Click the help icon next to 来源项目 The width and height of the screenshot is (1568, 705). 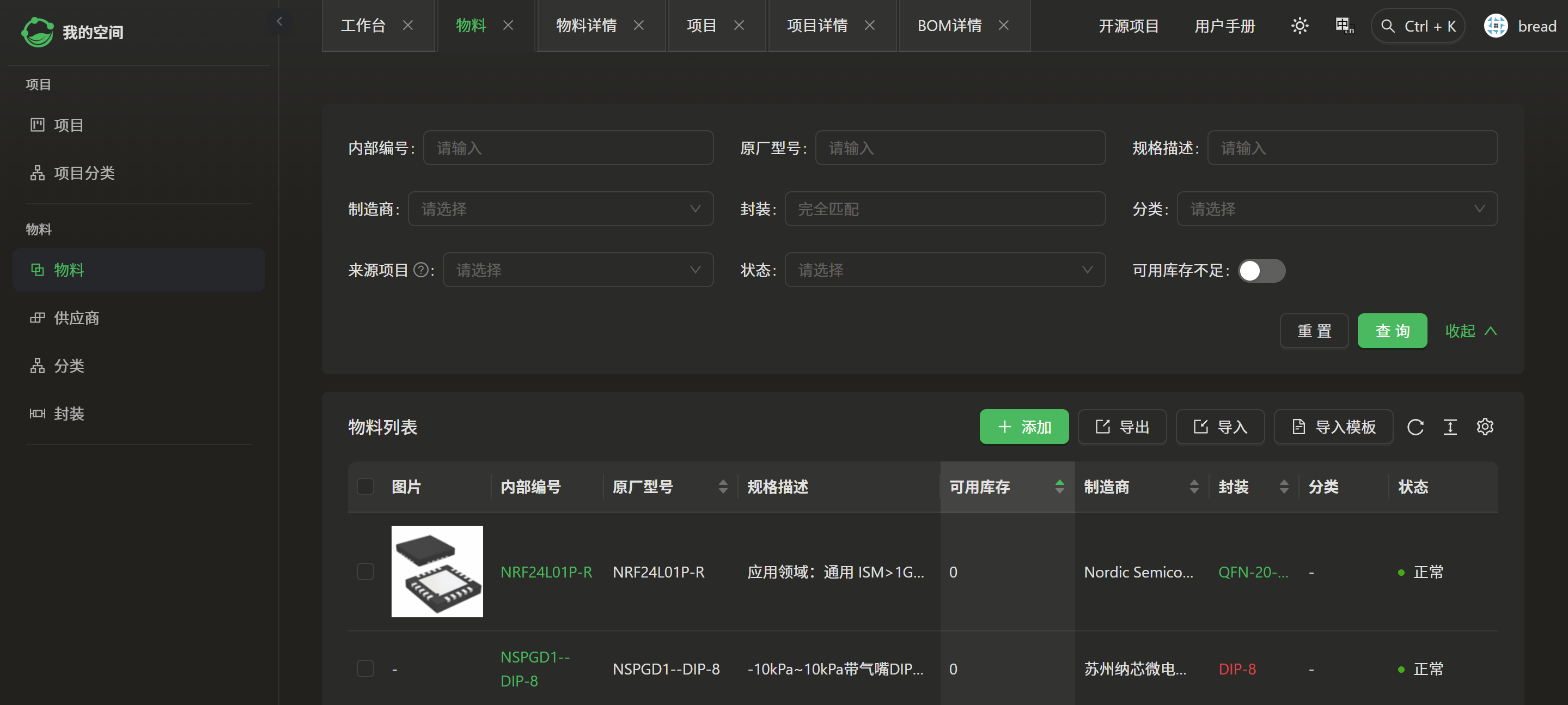(420, 270)
